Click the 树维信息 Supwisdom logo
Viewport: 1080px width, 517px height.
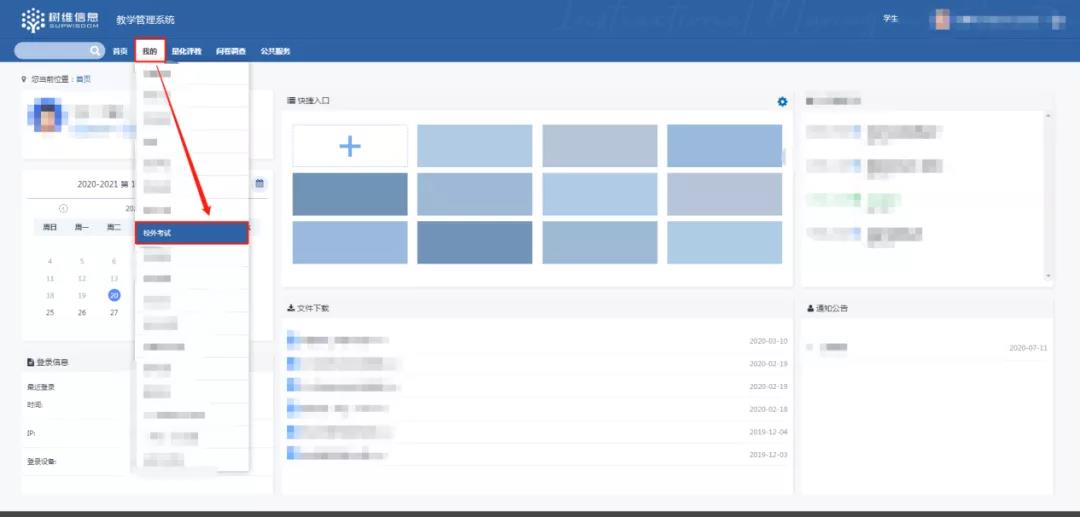pos(61,20)
